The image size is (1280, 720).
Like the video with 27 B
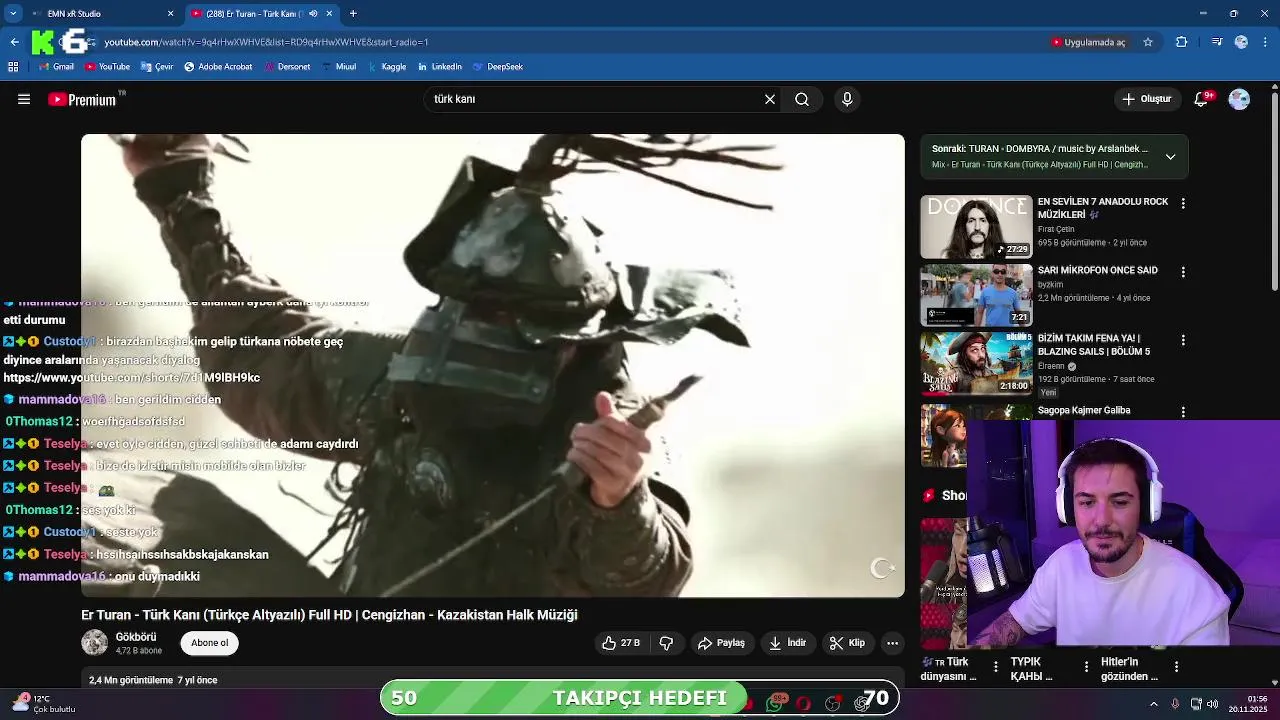coord(621,643)
